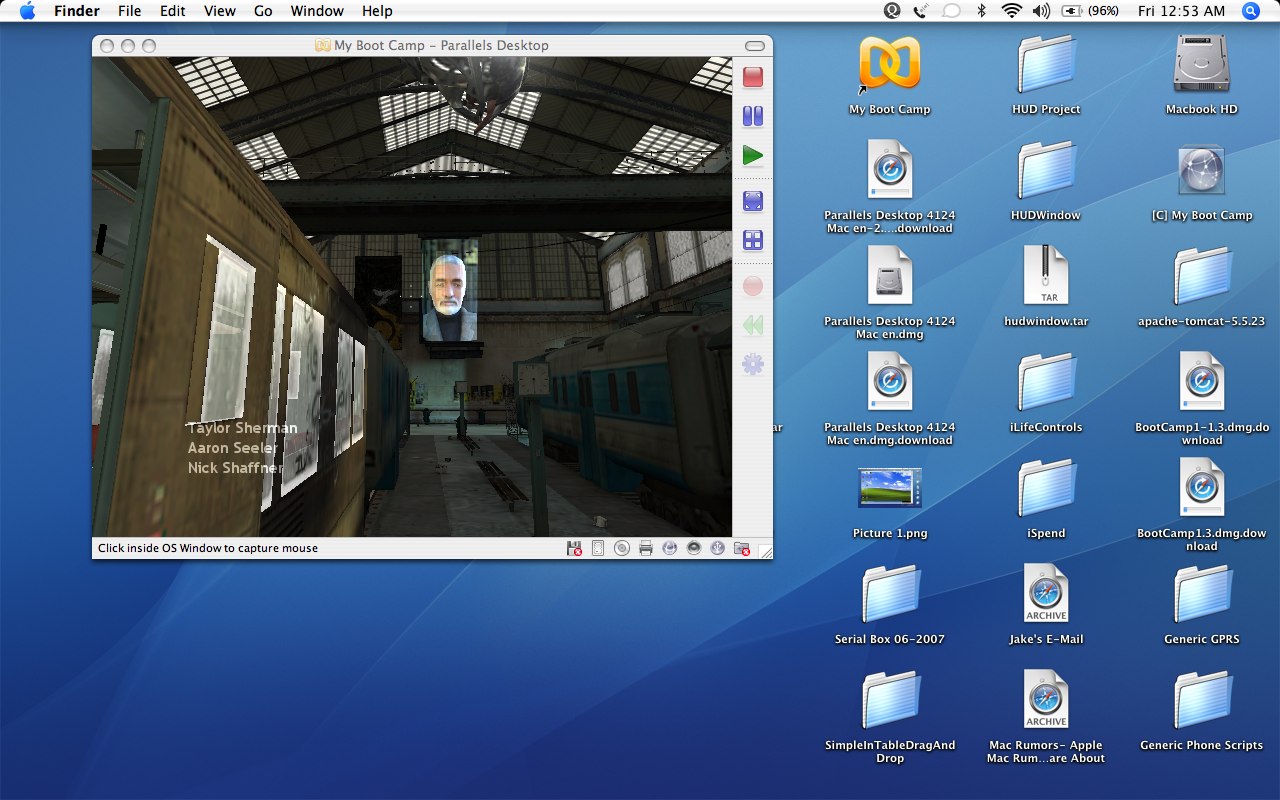
Task: Click the hard disk status icon in Parallels
Action: tap(598, 548)
